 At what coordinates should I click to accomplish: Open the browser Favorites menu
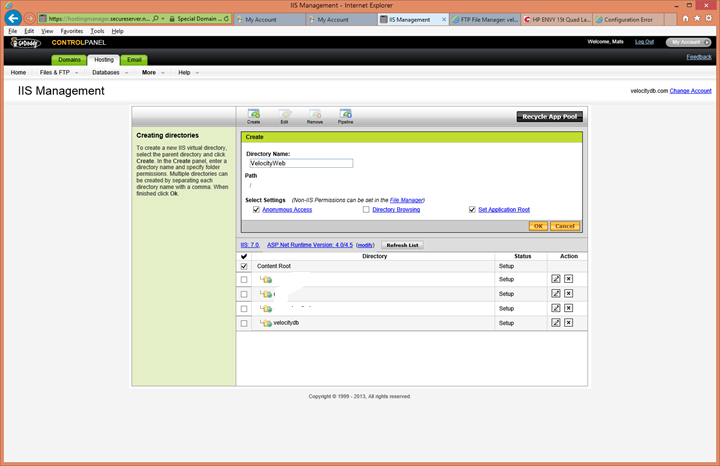[72, 31]
